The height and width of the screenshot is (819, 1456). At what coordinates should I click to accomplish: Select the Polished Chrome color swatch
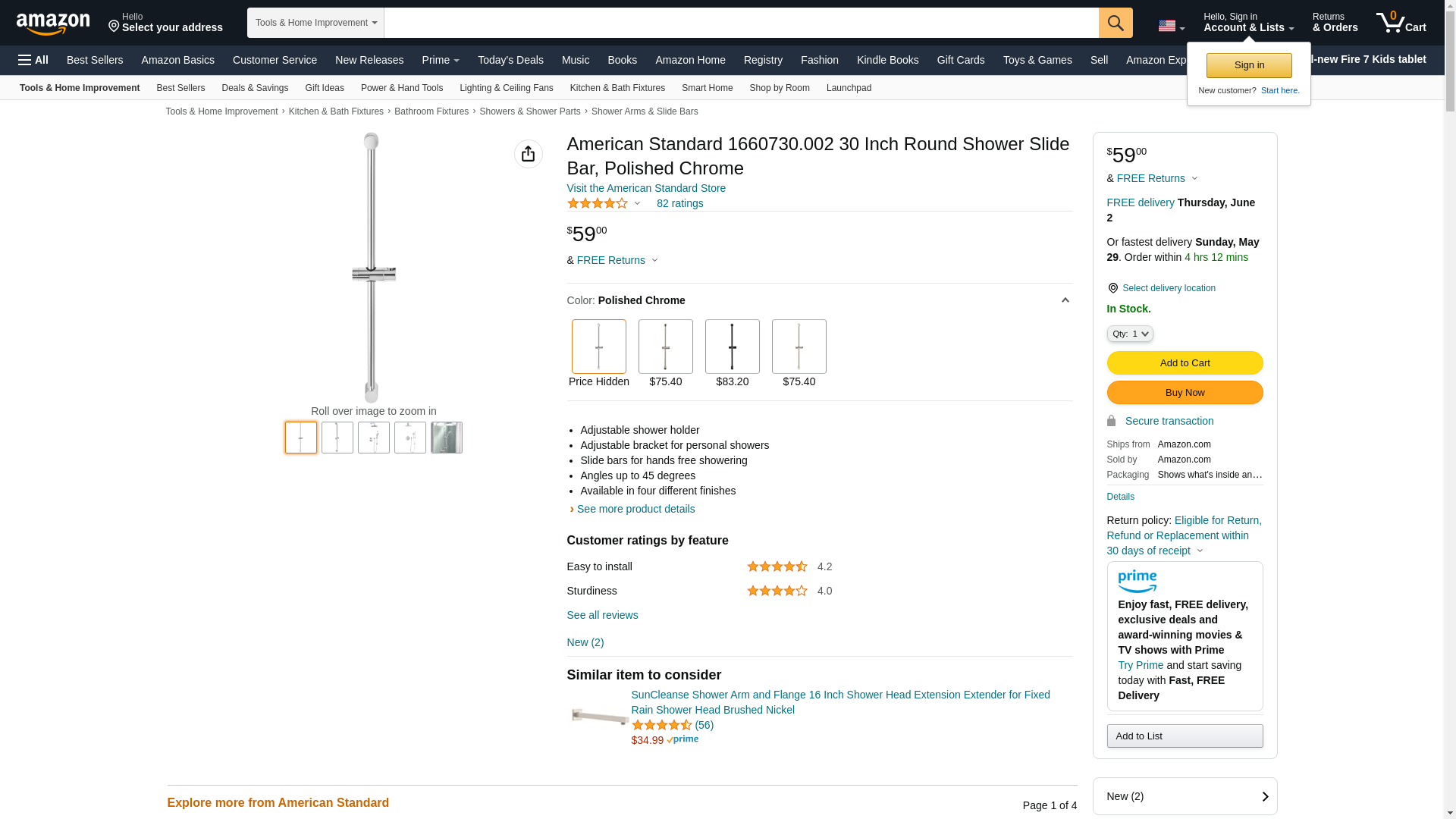pyautogui.click(x=598, y=347)
